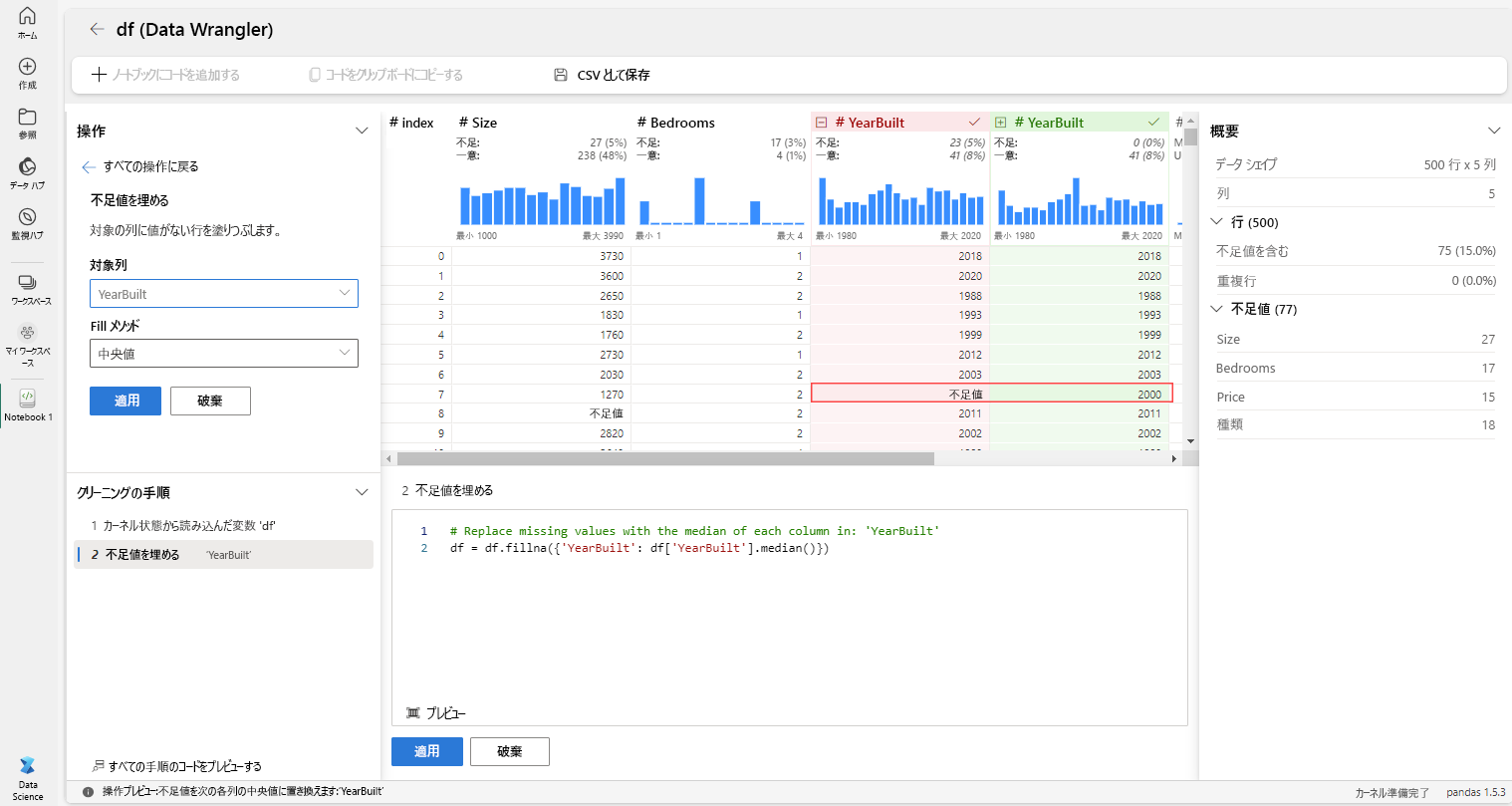Collapse the Summary (概要) panel chevron
Image resolution: width=1512 pixels, height=806 pixels.
click(1493, 131)
